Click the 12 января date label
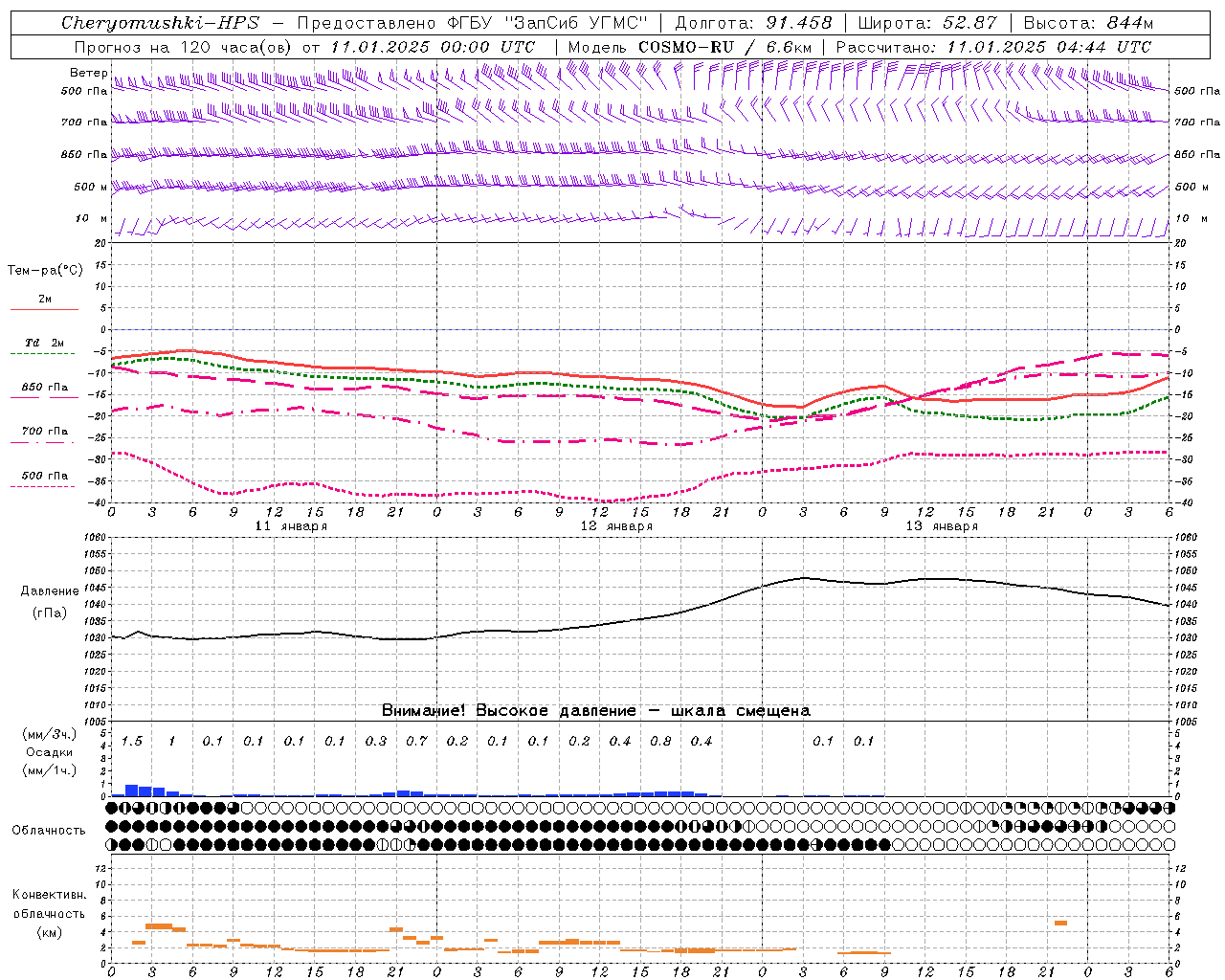This screenshot has height=980, width=1225. click(x=617, y=526)
